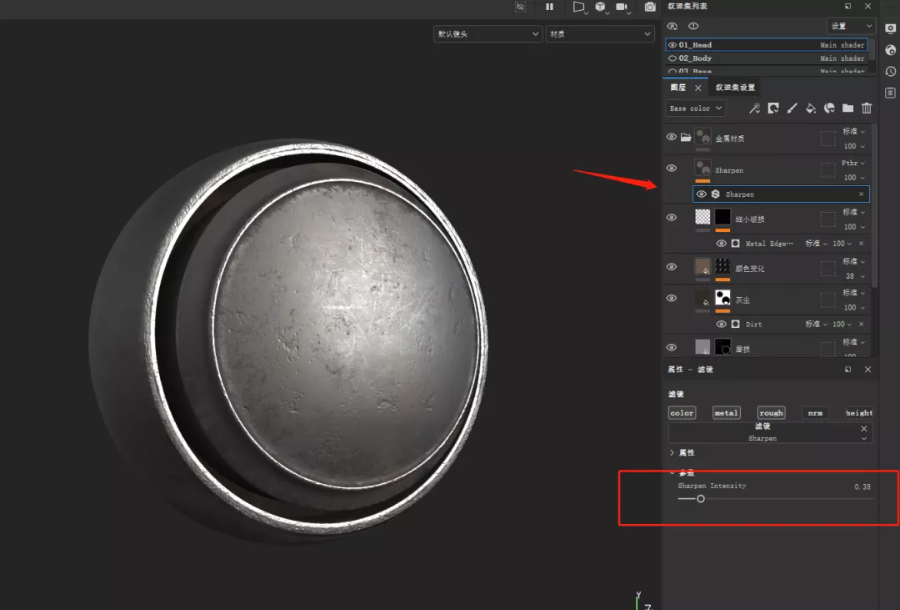Open display settings from right sidebar

point(890,29)
